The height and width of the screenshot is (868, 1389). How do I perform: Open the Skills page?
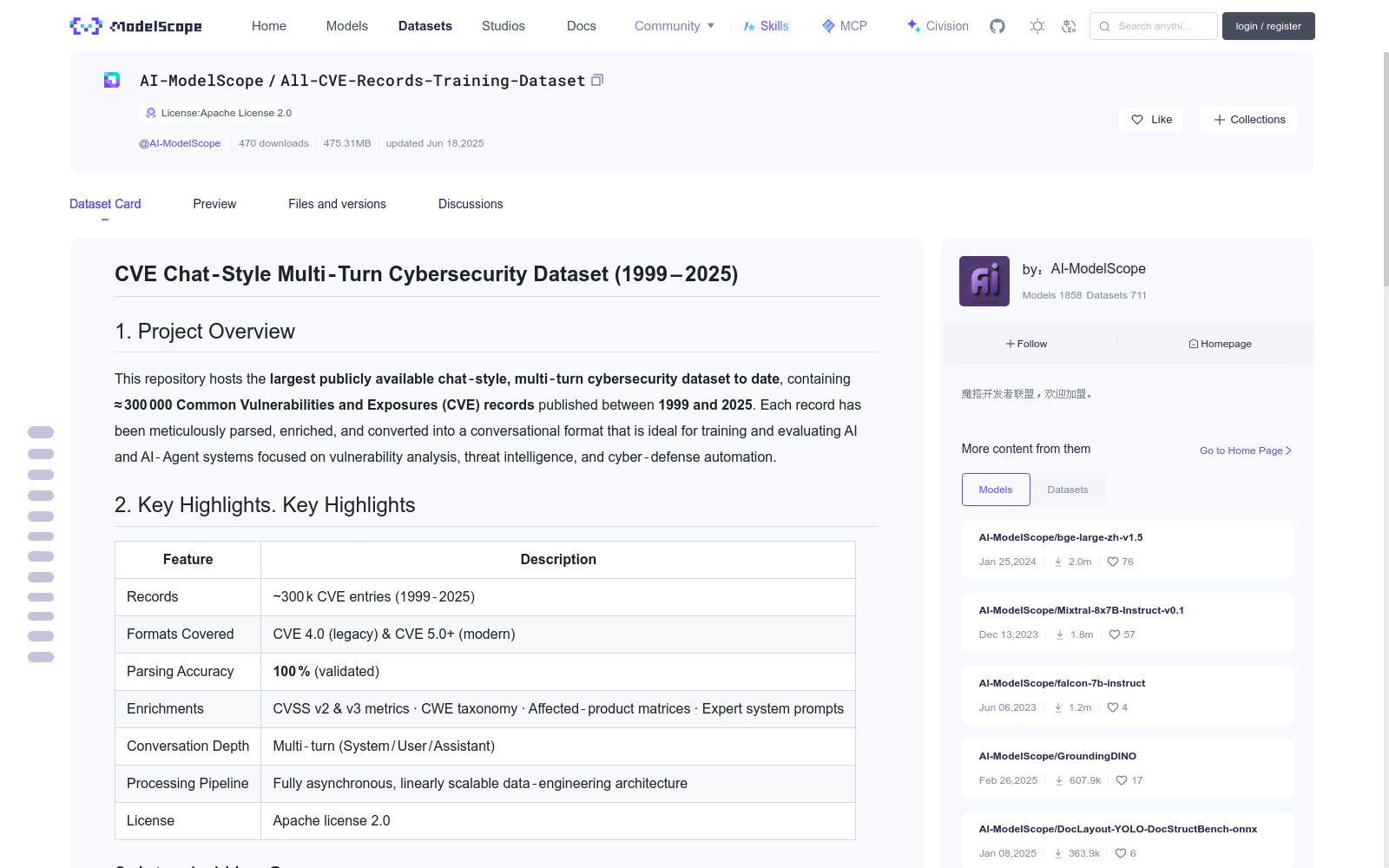pyautogui.click(x=767, y=26)
